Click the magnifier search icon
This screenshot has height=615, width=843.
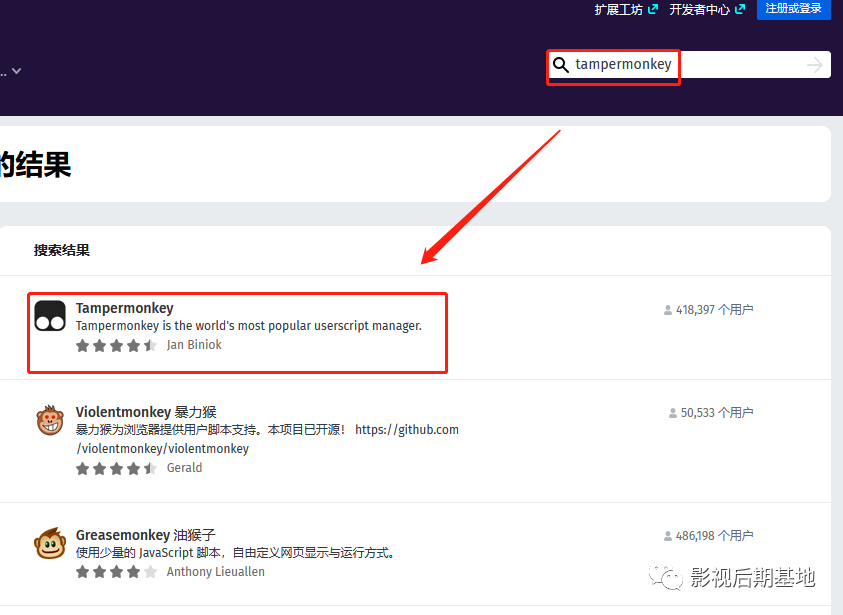[x=560, y=65]
